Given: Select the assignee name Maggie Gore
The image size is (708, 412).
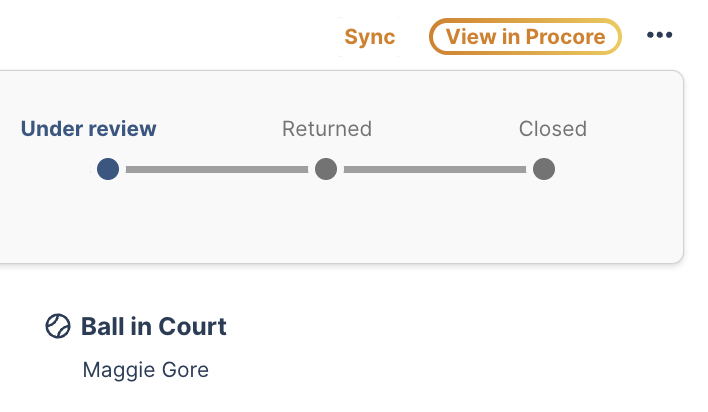Looking at the screenshot, I should pyautogui.click(x=145, y=370).
